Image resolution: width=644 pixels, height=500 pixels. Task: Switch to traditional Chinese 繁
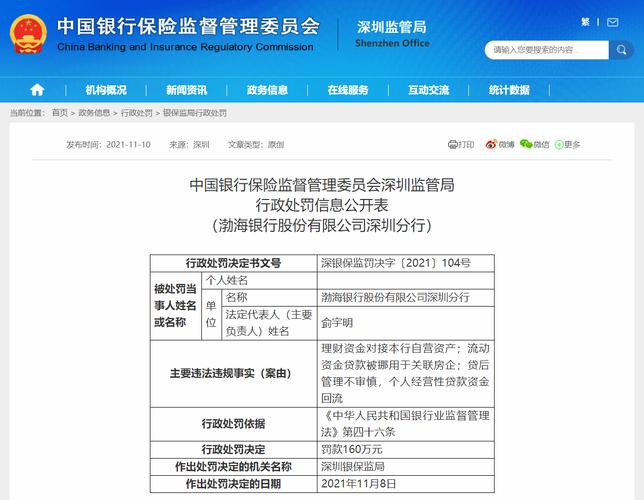coord(585,22)
